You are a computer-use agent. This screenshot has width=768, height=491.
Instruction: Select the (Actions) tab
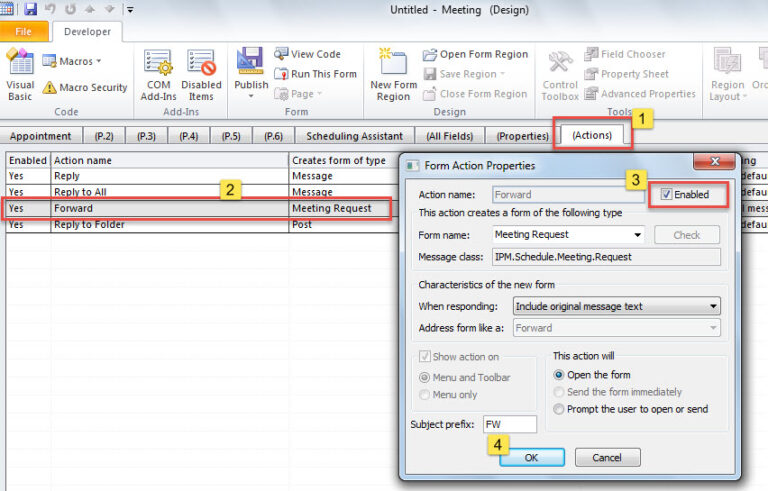pyautogui.click(x=592, y=135)
